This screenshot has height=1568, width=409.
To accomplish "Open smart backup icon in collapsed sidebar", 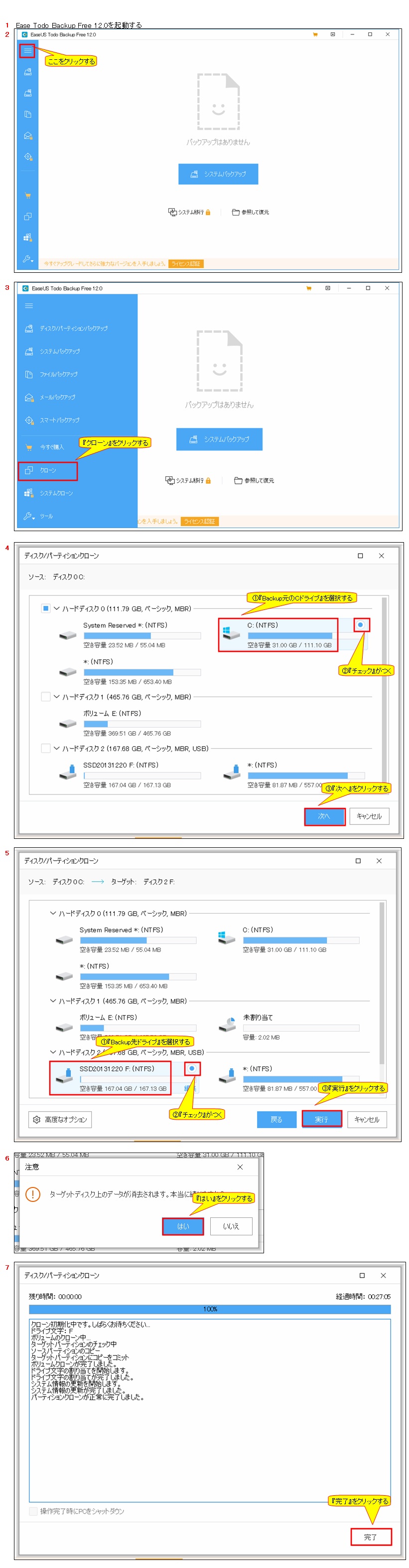I will [x=27, y=157].
